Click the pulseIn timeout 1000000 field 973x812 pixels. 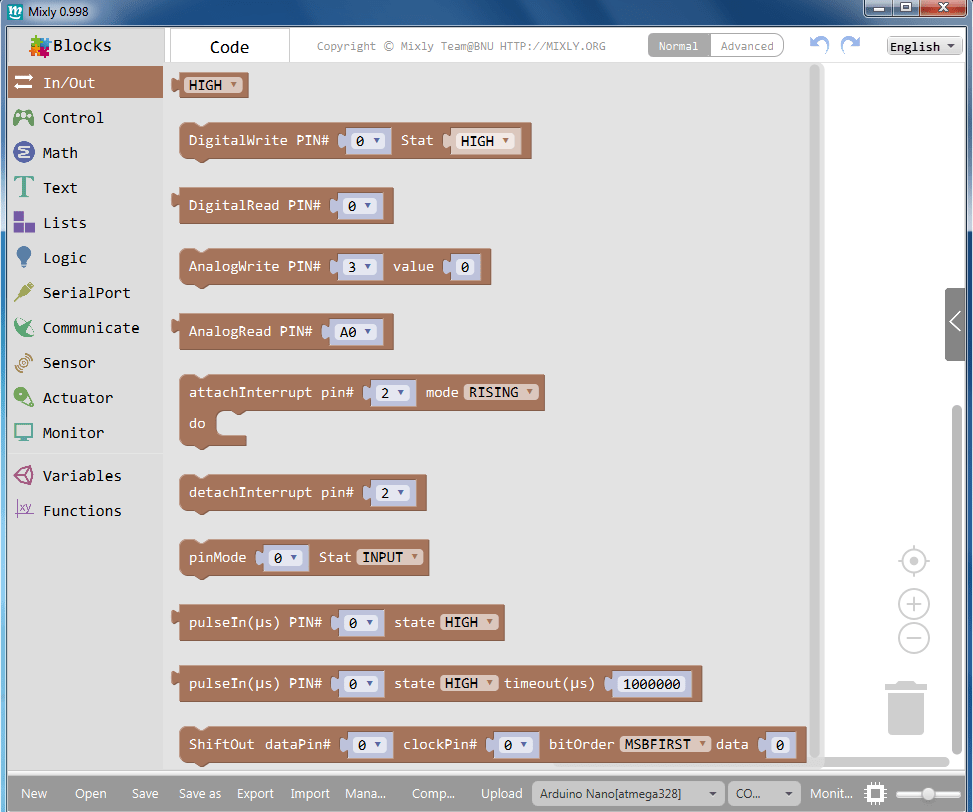tap(652, 684)
